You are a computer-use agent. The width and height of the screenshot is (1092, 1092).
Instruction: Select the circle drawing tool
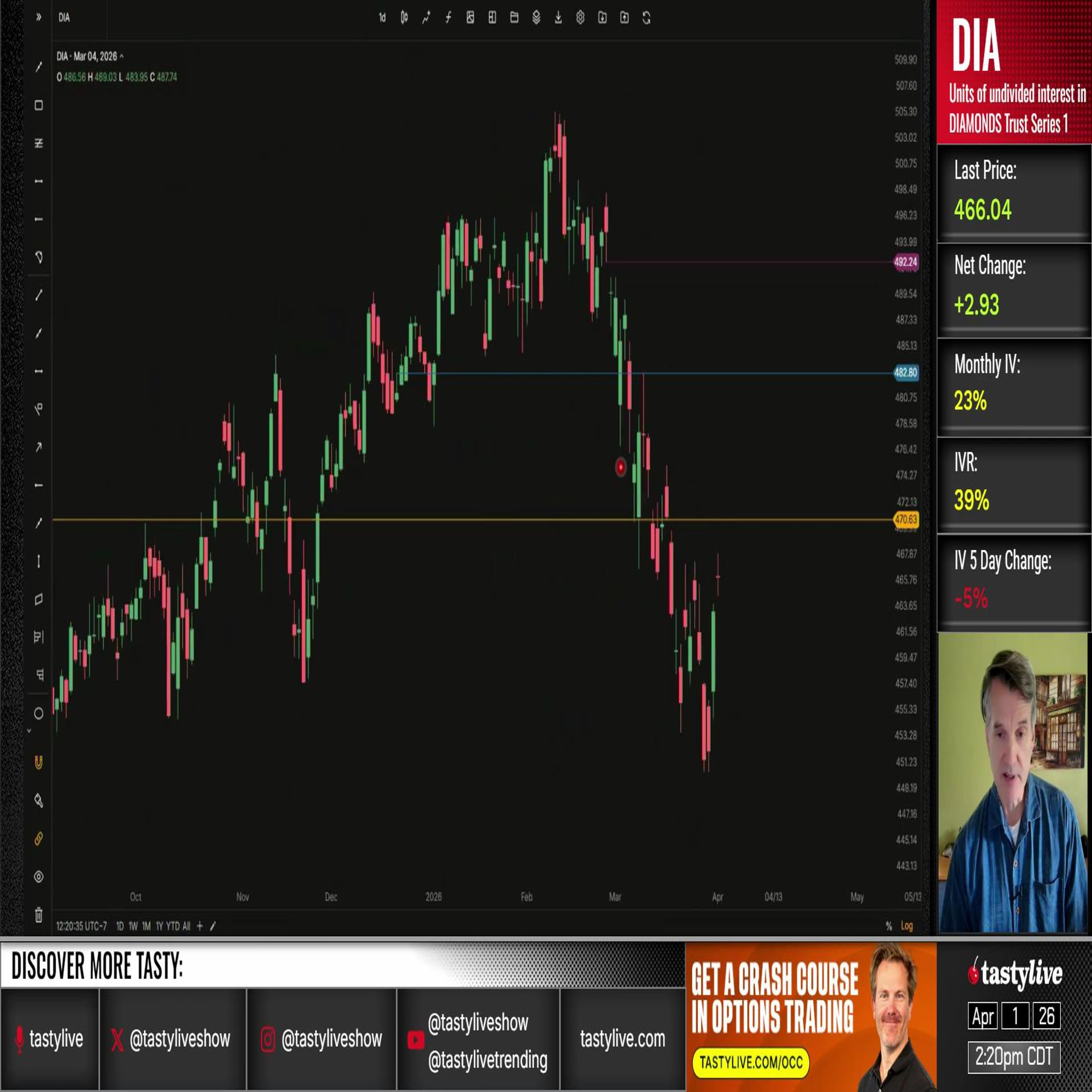tap(39, 714)
